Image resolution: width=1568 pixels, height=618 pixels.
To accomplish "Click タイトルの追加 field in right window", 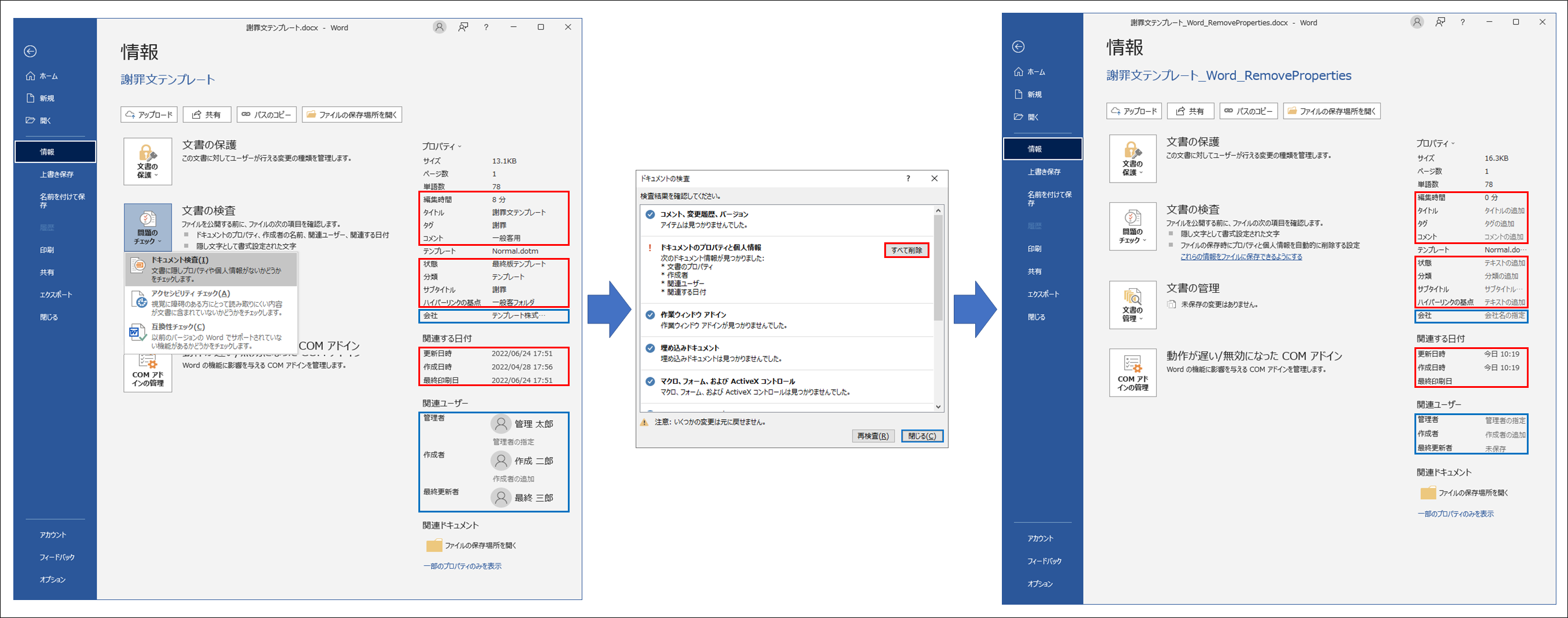I will (1504, 210).
